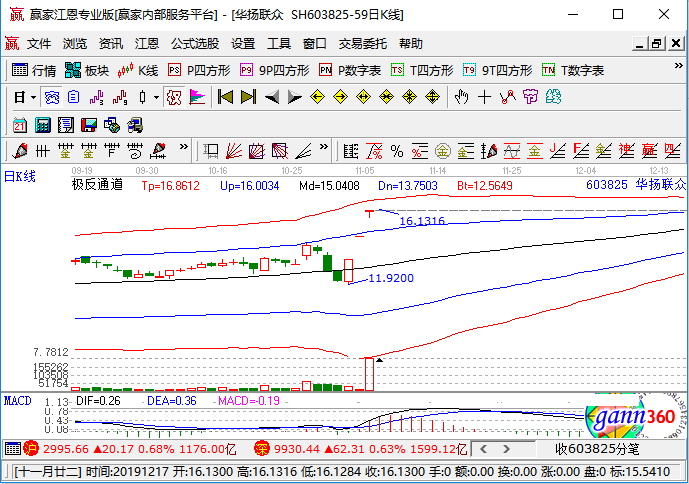Step forward with dark right arrow
This screenshot has width=689, height=484.
pos(294,97)
